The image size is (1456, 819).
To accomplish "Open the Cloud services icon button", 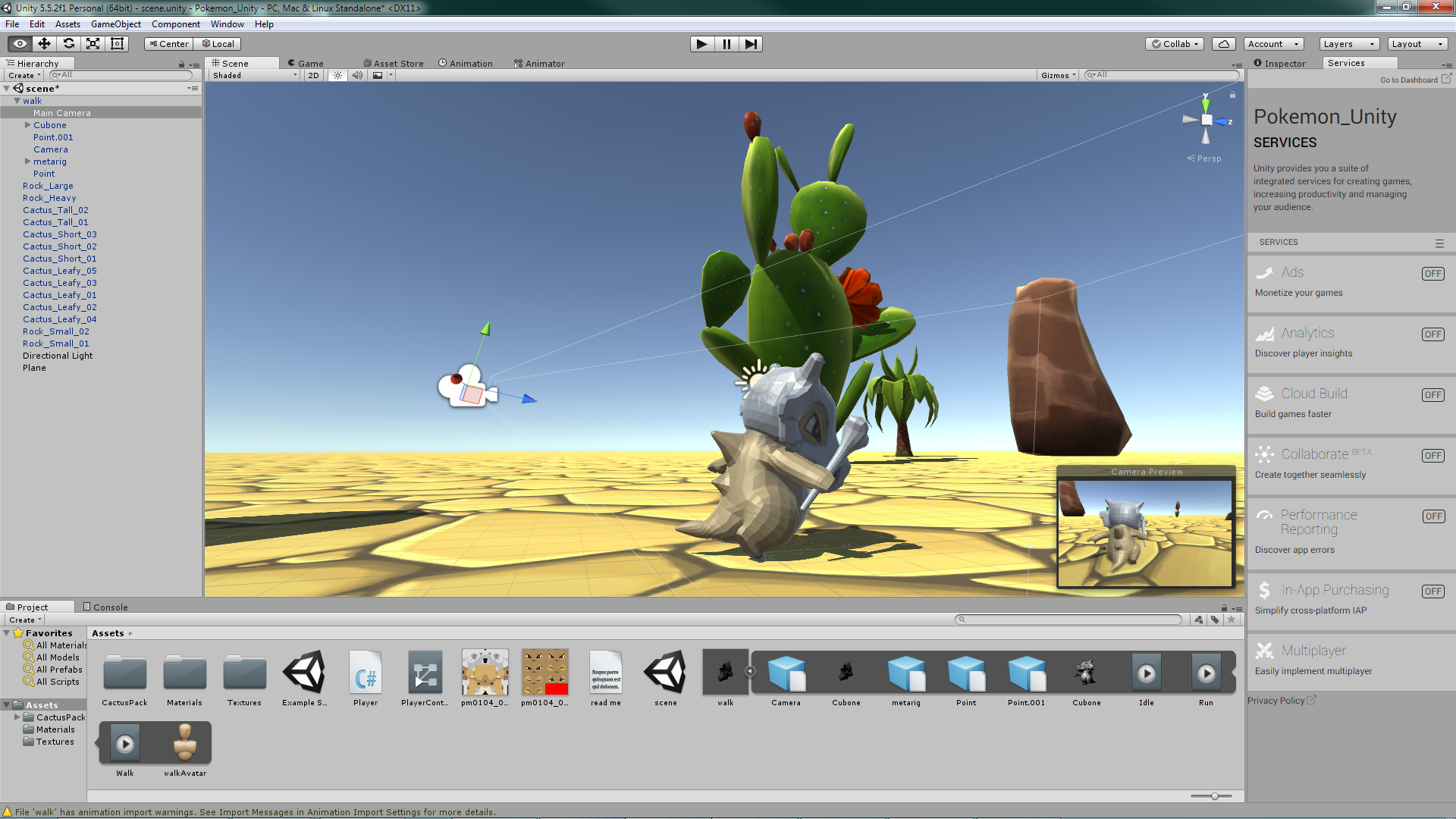I will (1223, 44).
